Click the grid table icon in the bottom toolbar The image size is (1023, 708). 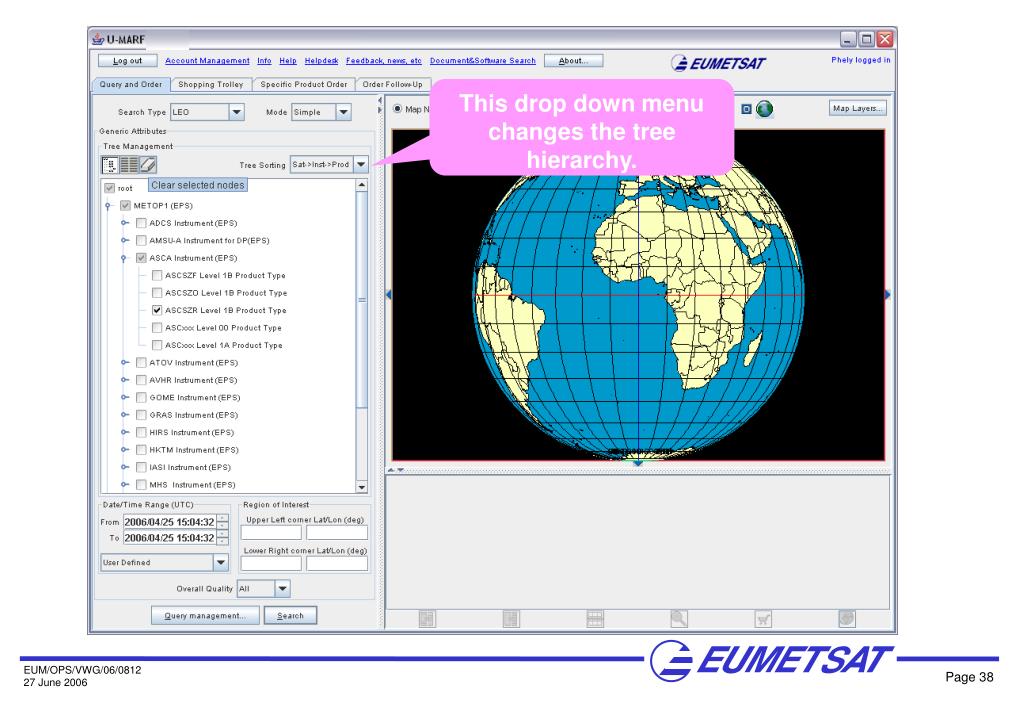pyautogui.click(x=595, y=618)
